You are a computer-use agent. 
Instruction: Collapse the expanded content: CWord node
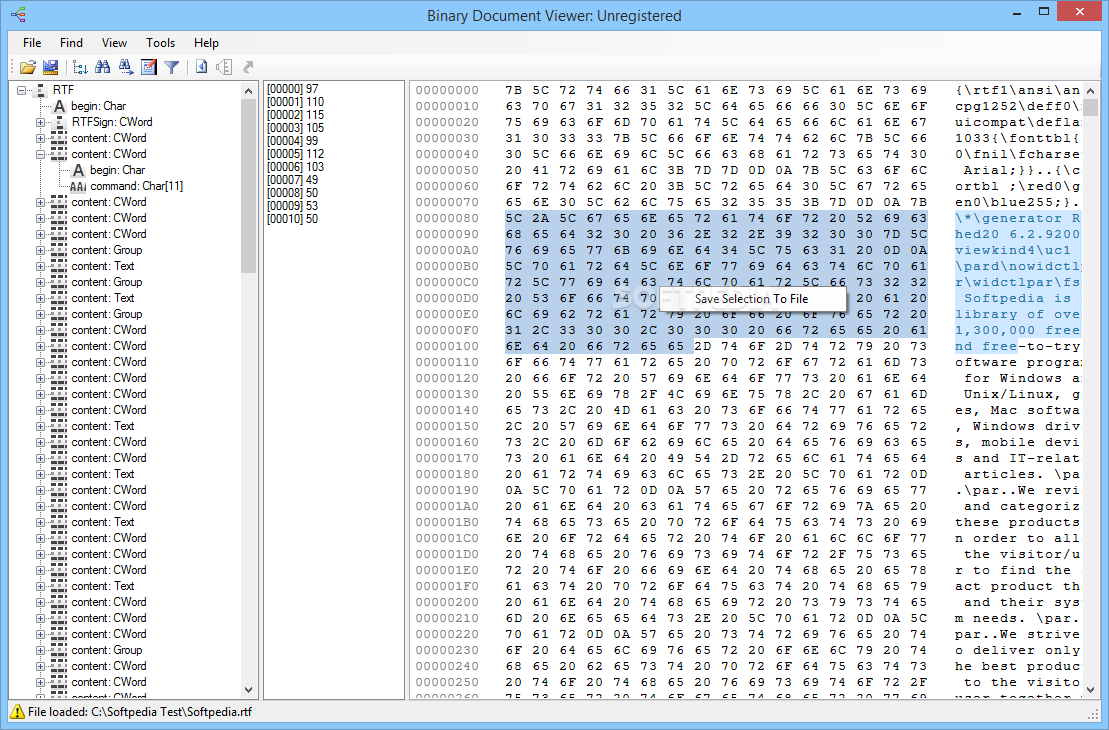(x=40, y=154)
